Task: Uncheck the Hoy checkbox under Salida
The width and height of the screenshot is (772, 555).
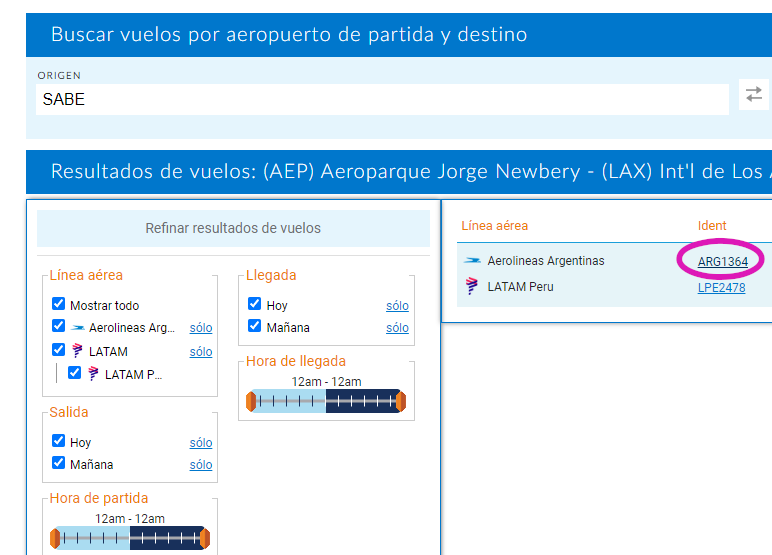Action: [59, 442]
